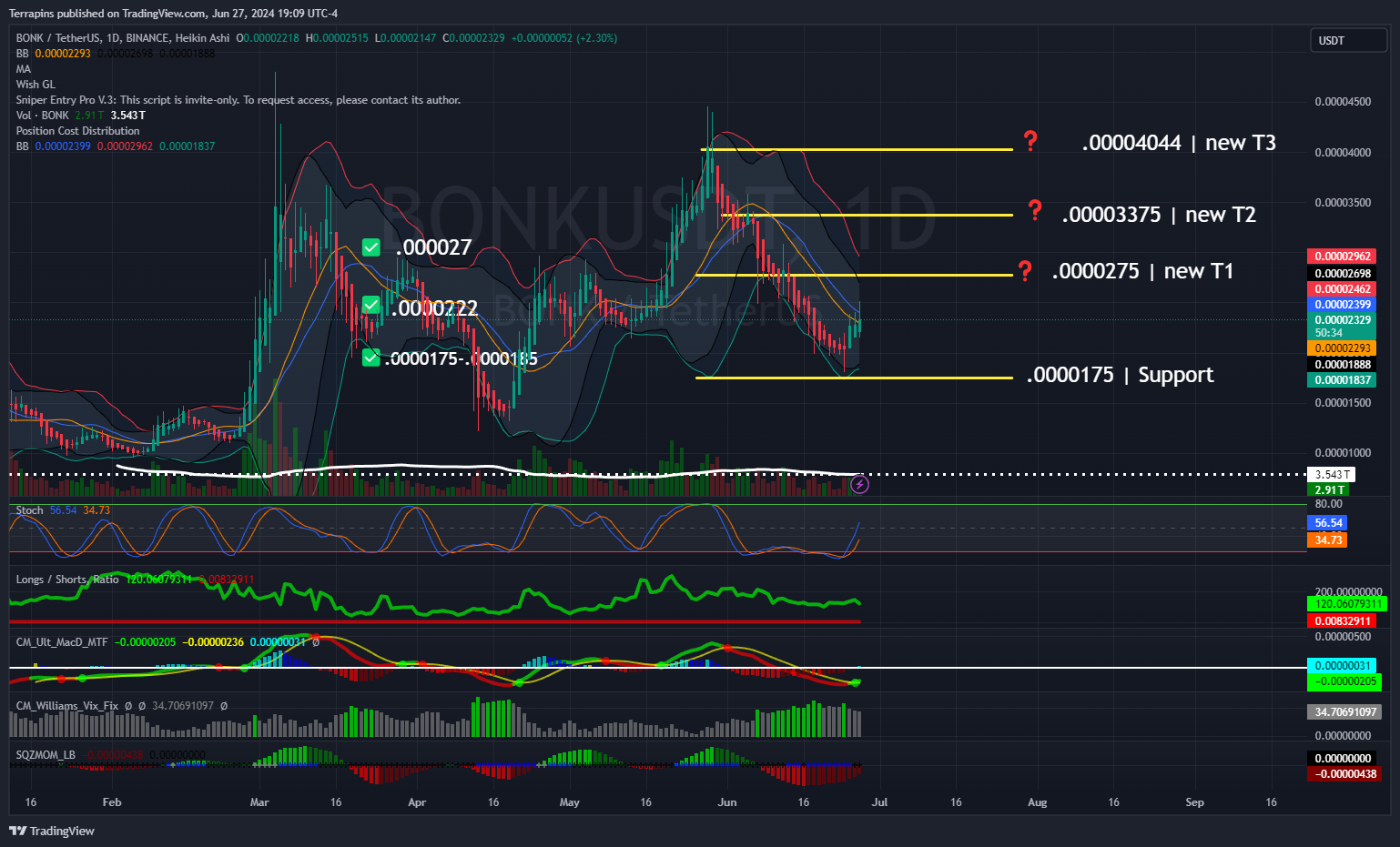Click the SQZMOM_LB indicator legend
This screenshot has height=847, width=1400.
(46, 755)
